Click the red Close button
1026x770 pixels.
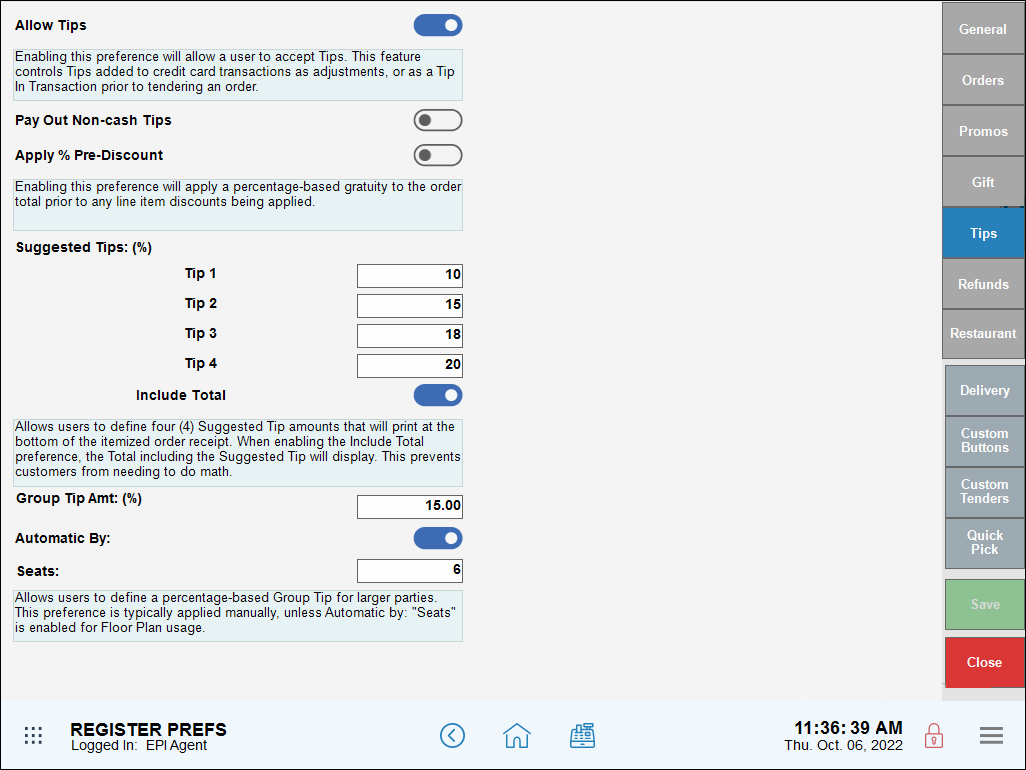tap(985, 662)
